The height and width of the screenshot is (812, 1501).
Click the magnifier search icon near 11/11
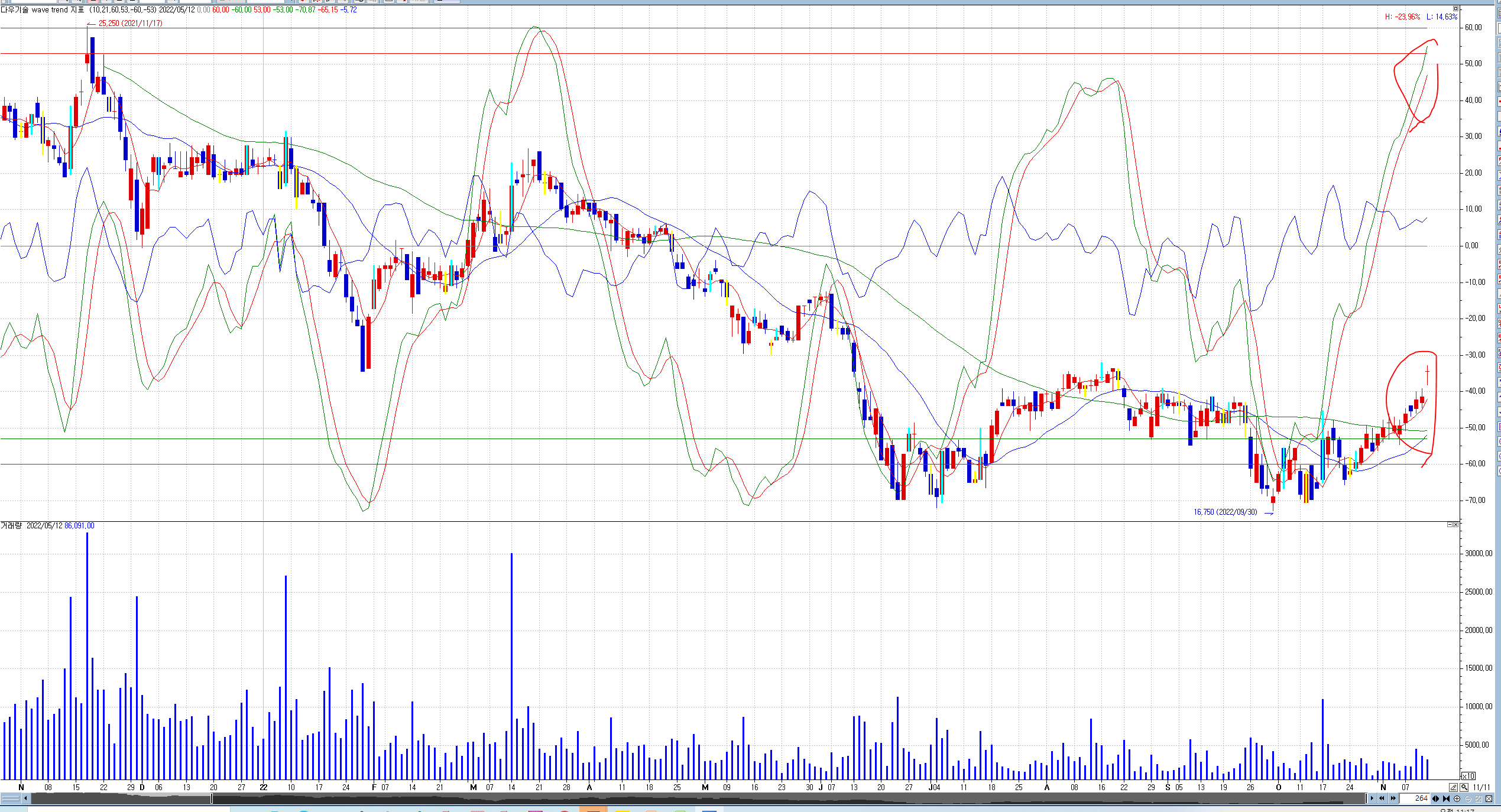(1464, 787)
